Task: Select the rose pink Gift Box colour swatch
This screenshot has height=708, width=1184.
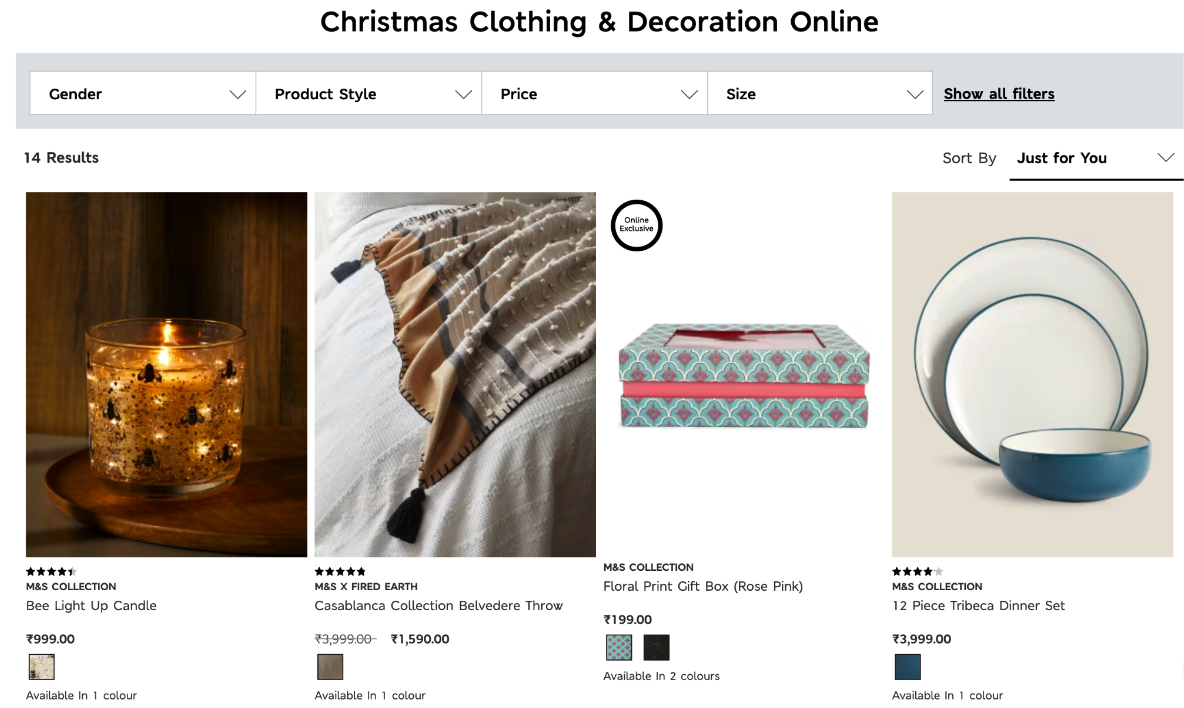Action: [619, 648]
